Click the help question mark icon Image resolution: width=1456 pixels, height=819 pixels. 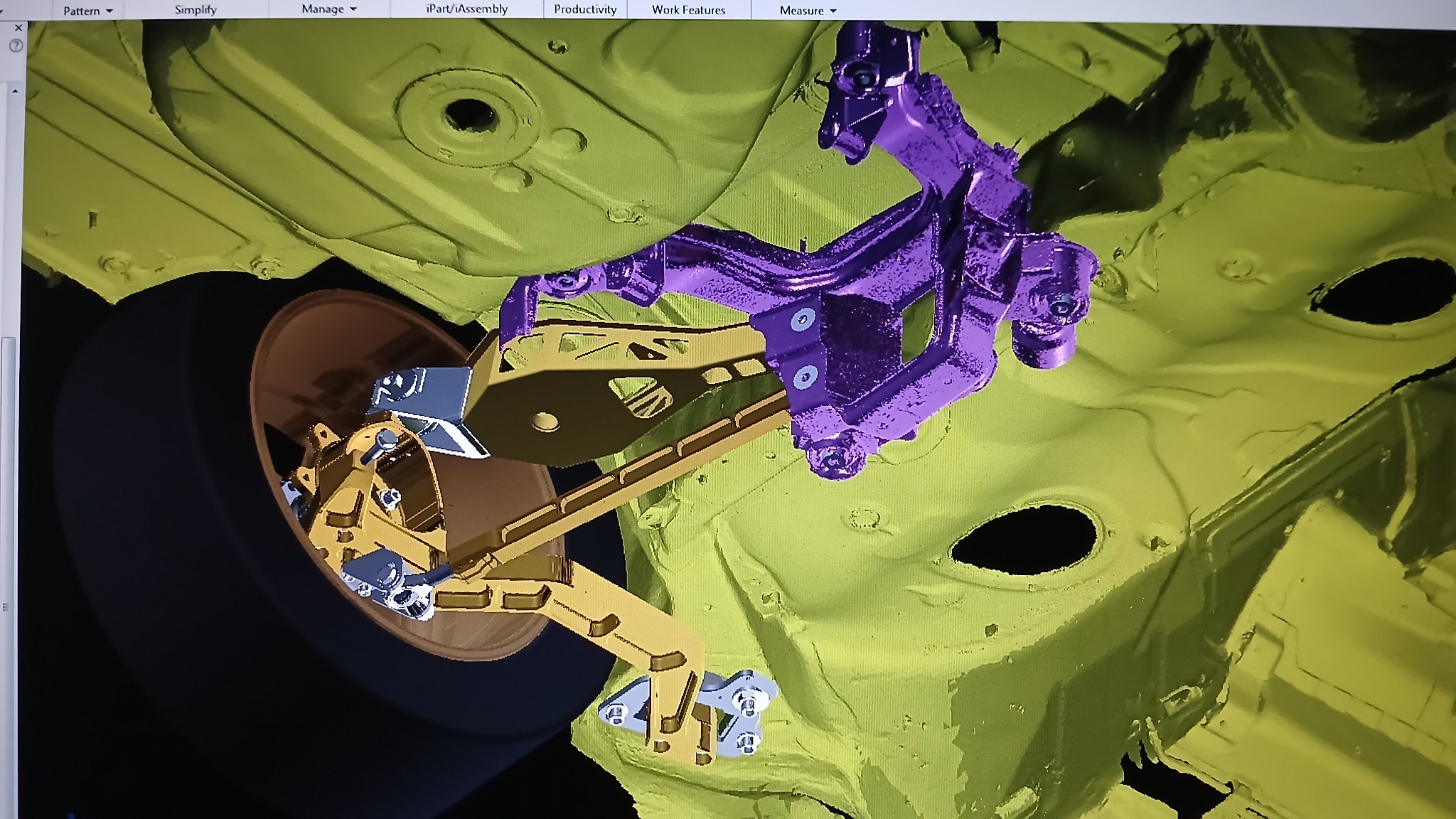pos(16,46)
